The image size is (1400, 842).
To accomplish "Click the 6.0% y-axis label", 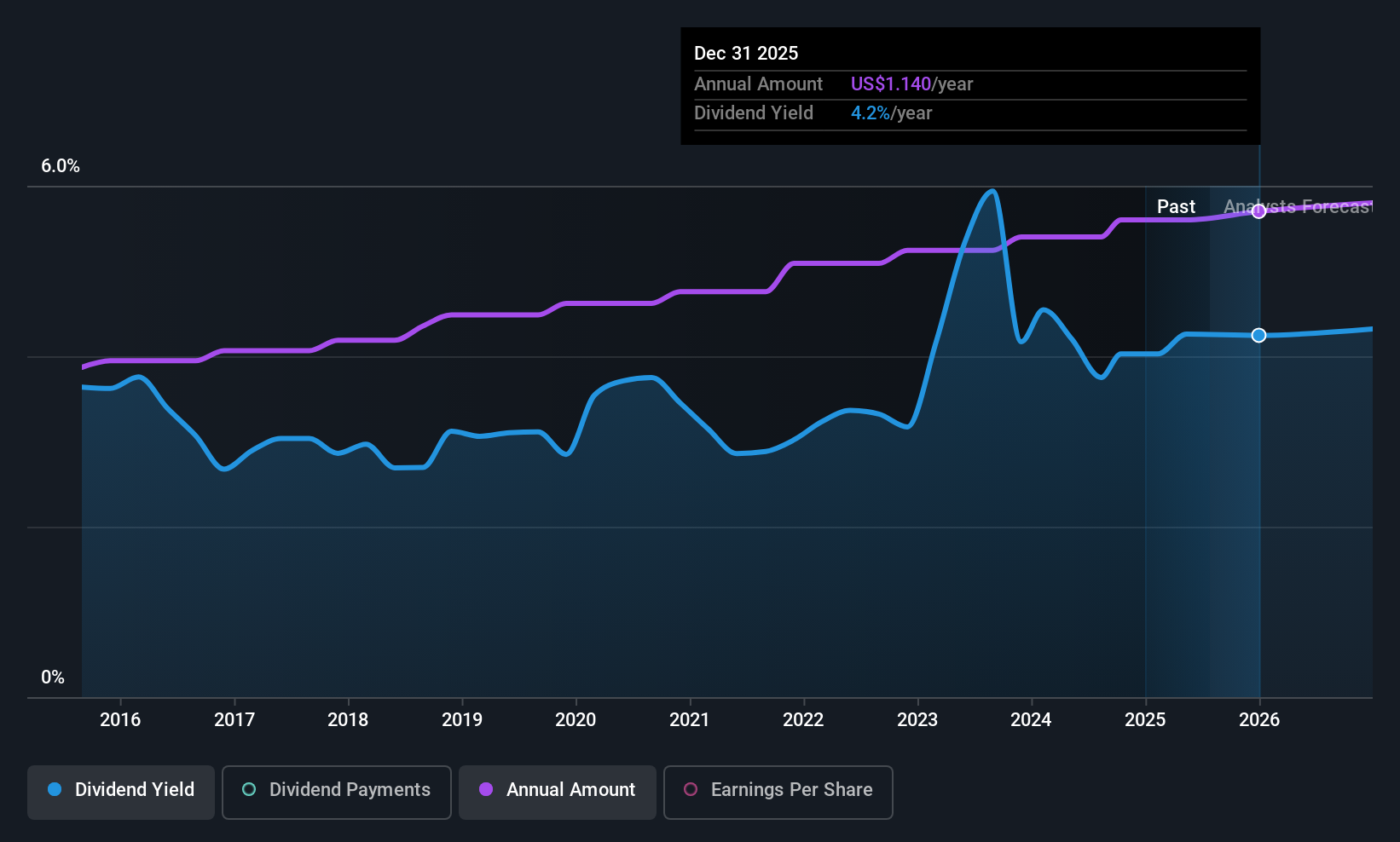I will pyautogui.click(x=61, y=166).
